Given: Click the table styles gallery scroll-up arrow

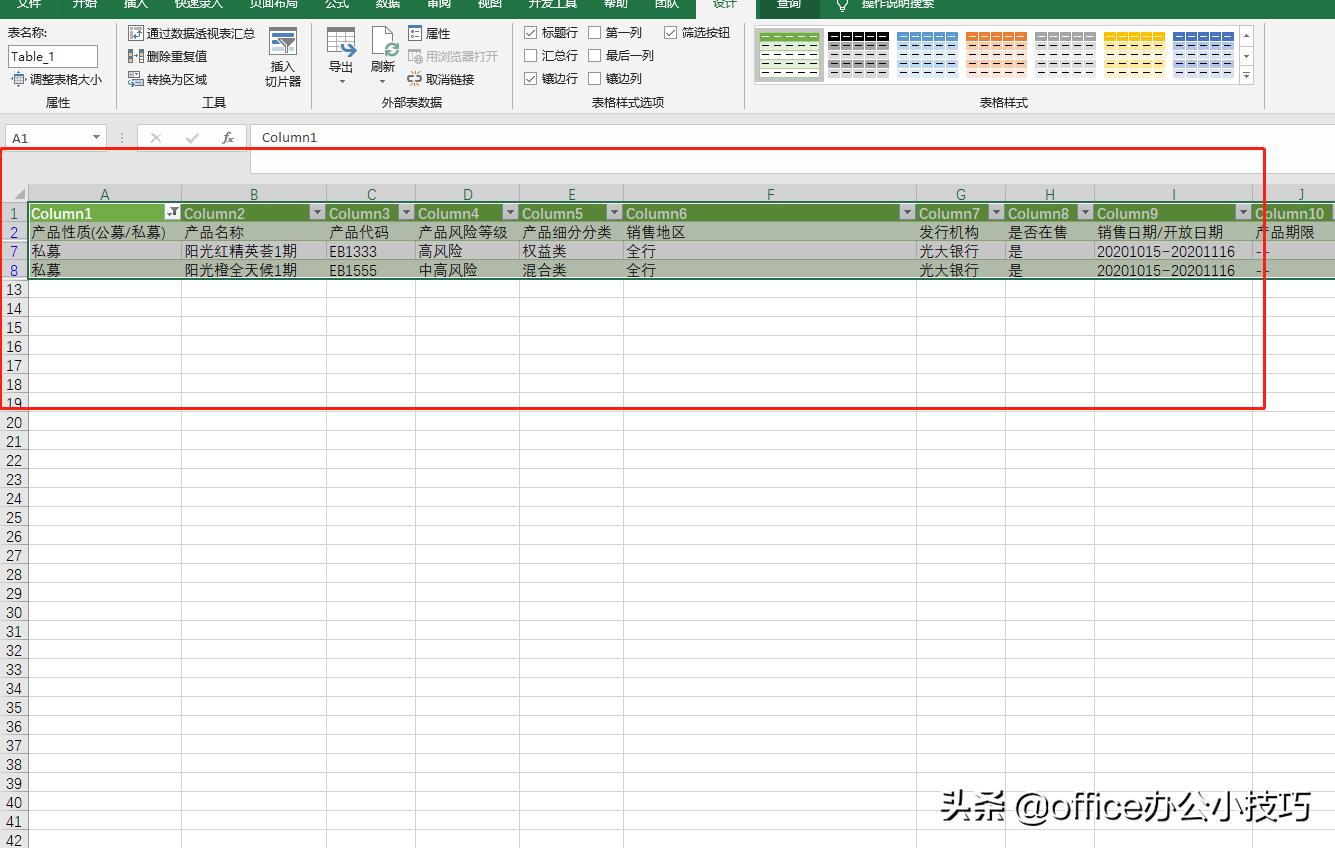Looking at the screenshot, I should click(x=1247, y=35).
